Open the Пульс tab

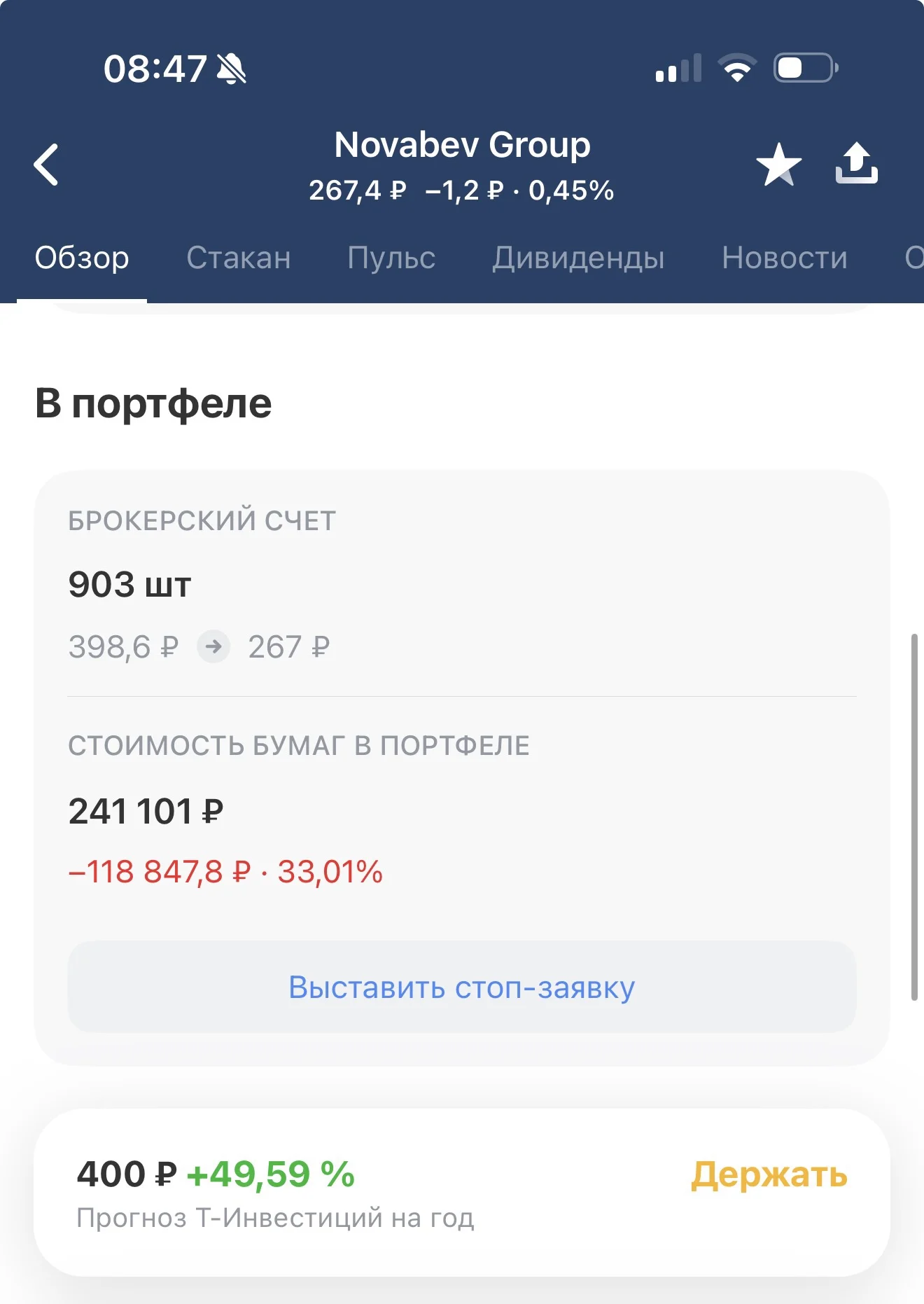point(391,258)
